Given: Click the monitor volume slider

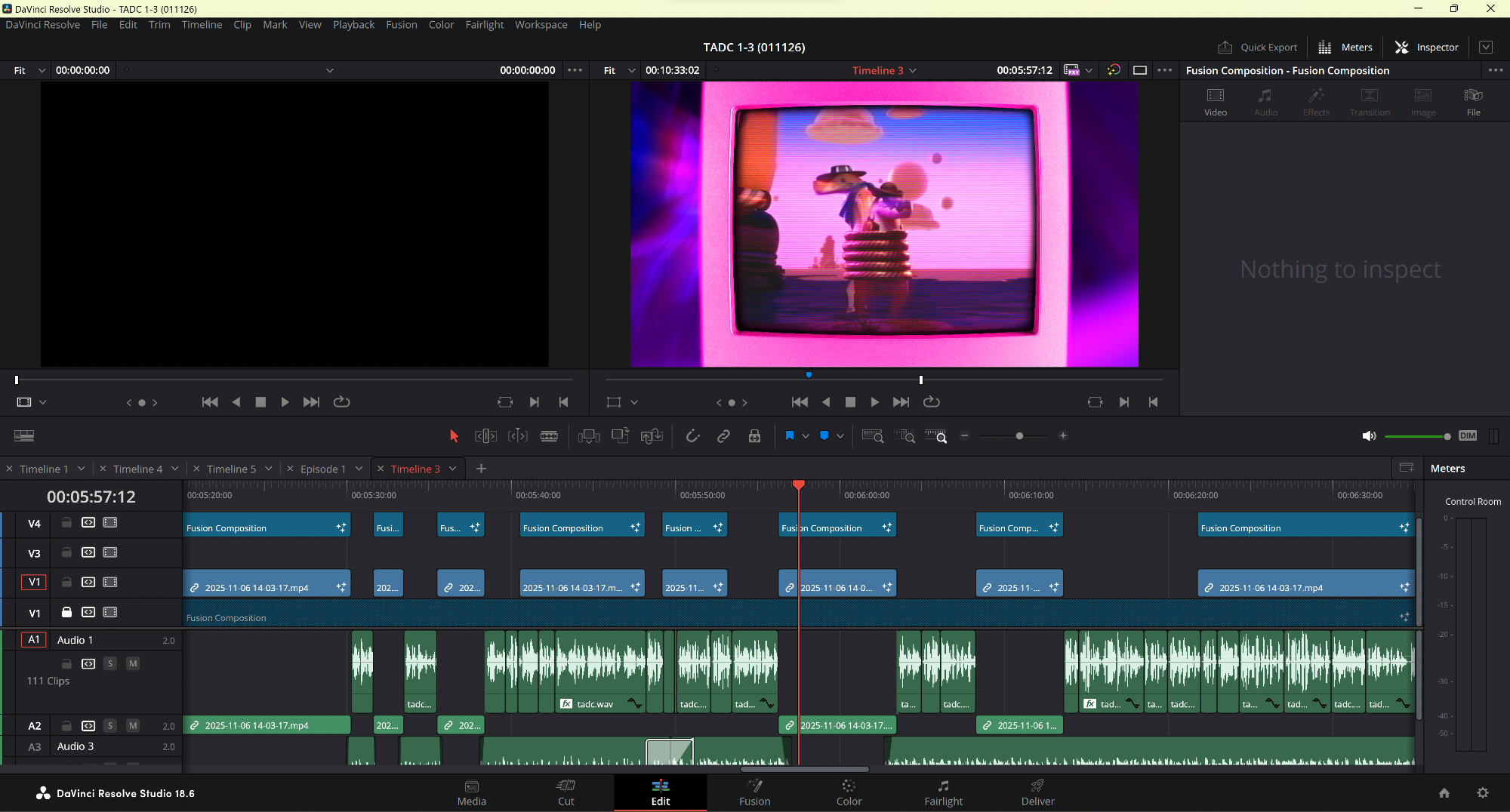Looking at the screenshot, I should [1416, 436].
